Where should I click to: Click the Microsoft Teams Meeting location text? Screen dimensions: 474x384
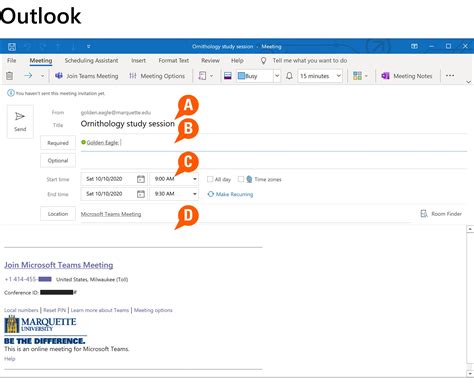(x=111, y=214)
